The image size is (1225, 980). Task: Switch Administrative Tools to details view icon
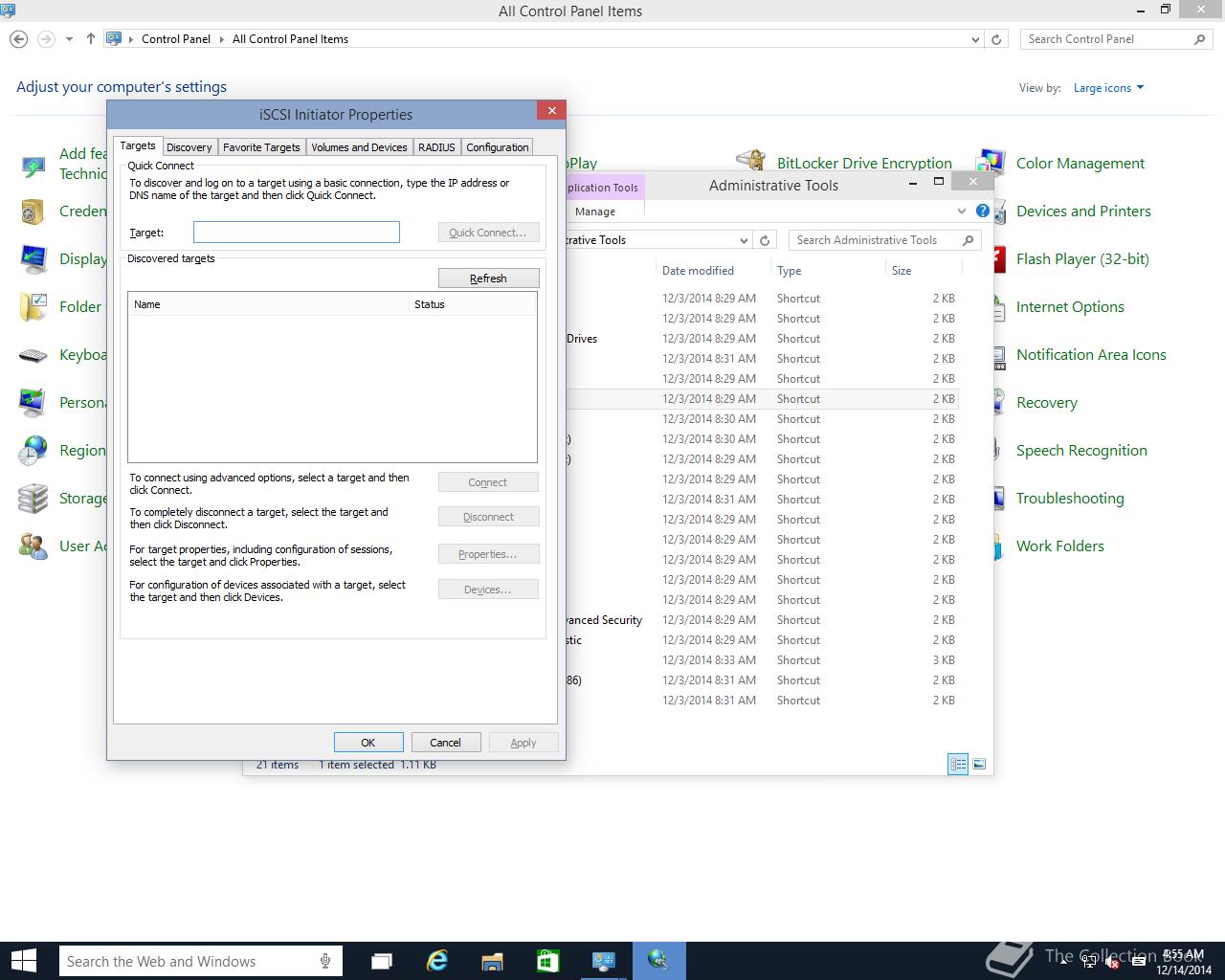[958, 764]
